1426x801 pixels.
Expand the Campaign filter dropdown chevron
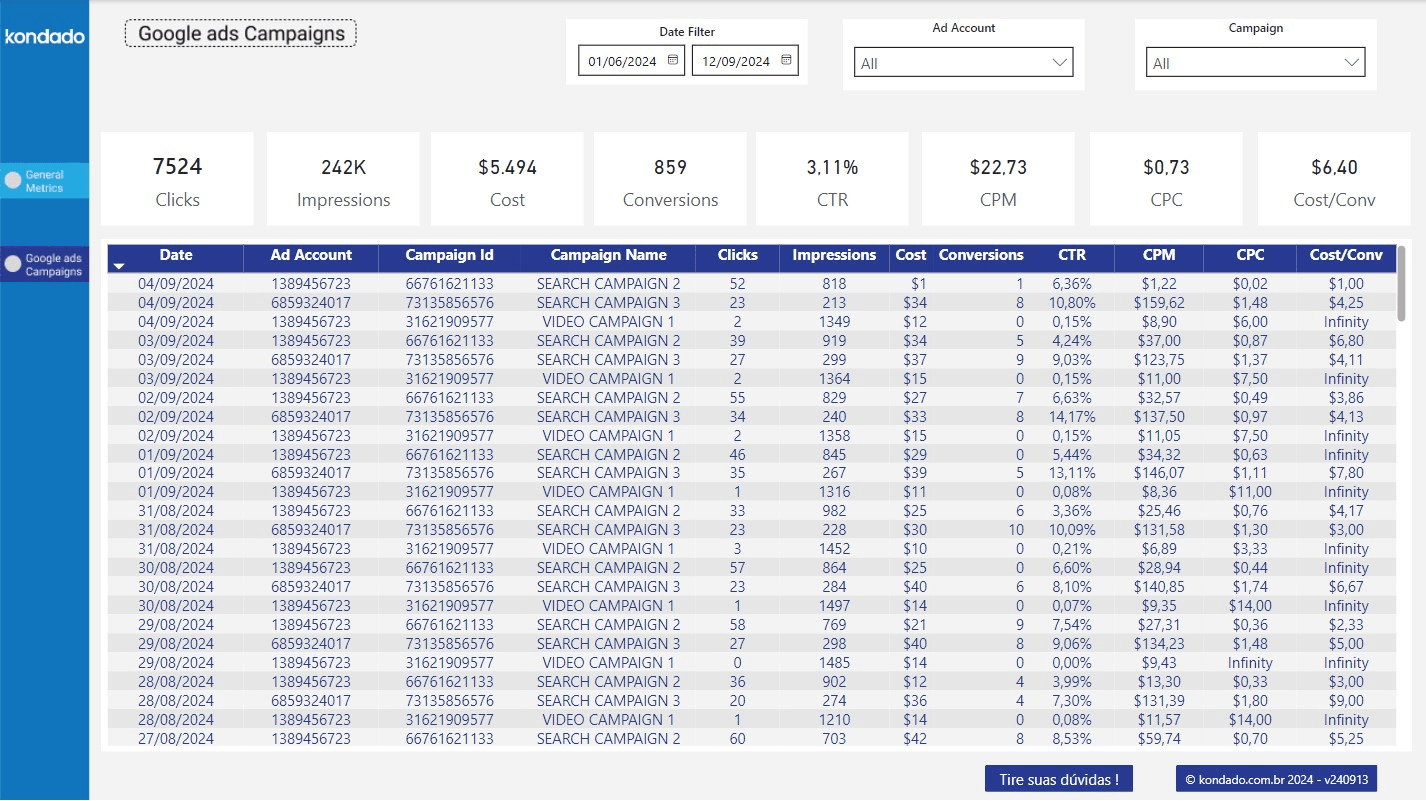coord(1352,63)
